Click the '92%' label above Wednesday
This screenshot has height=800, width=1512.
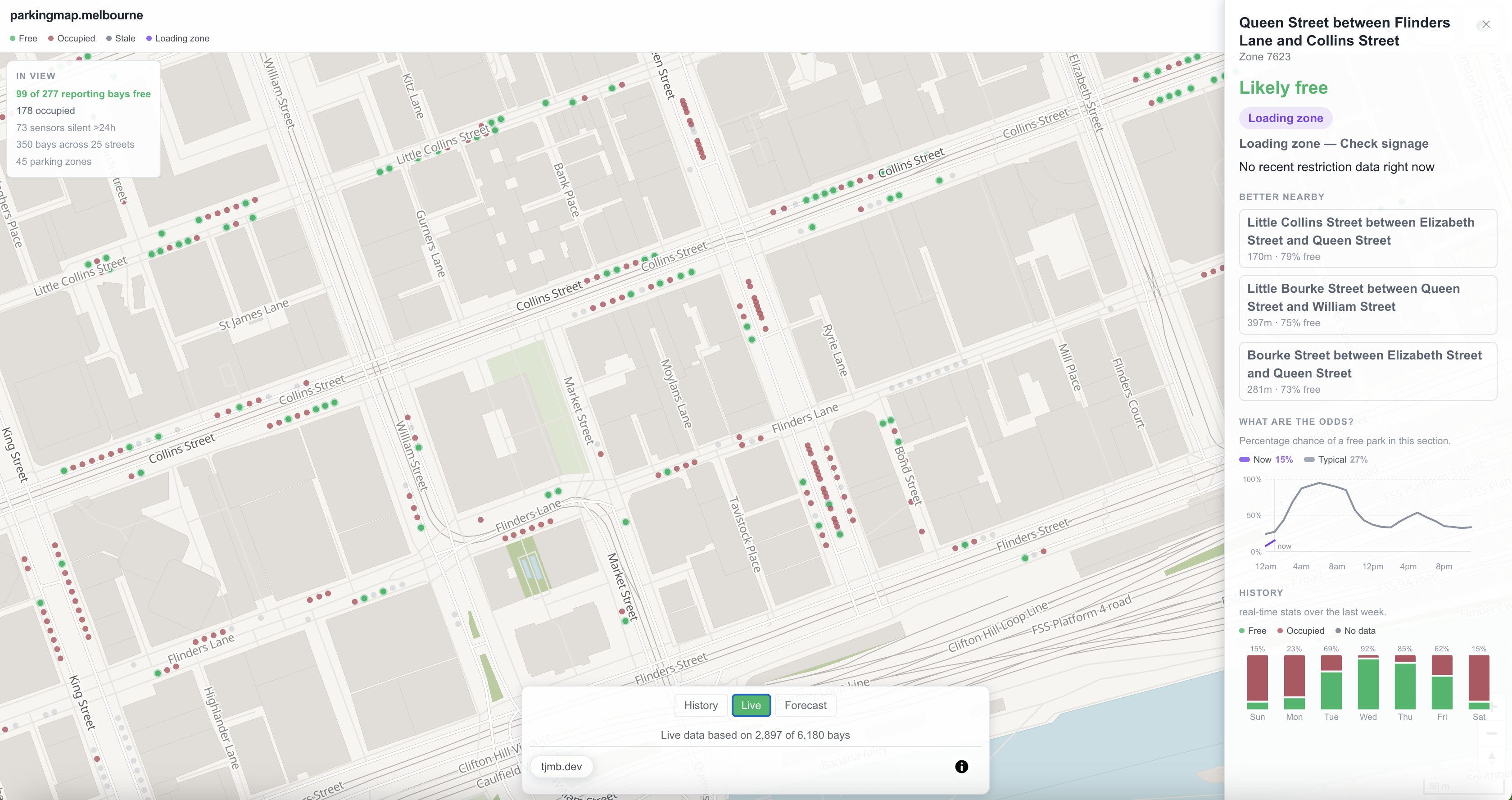point(1368,649)
